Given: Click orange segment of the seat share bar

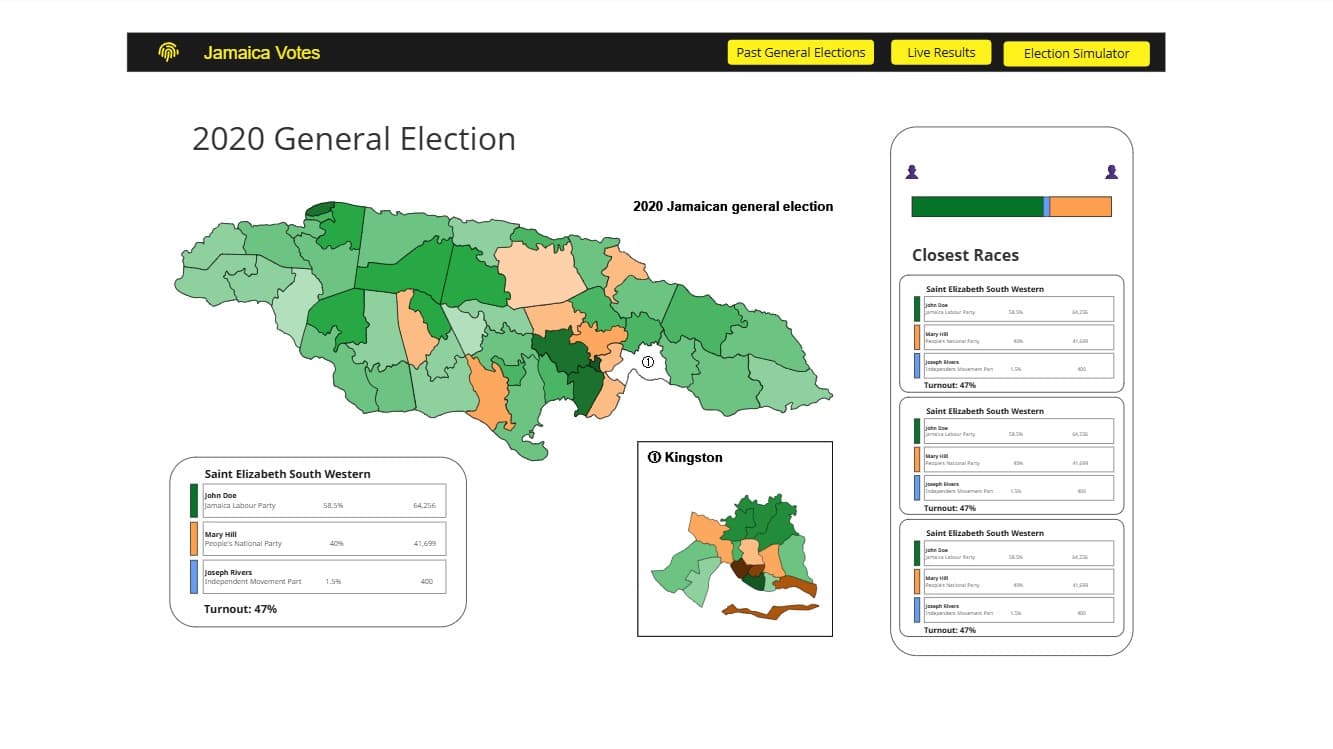Looking at the screenshot, I should 1080,207.
